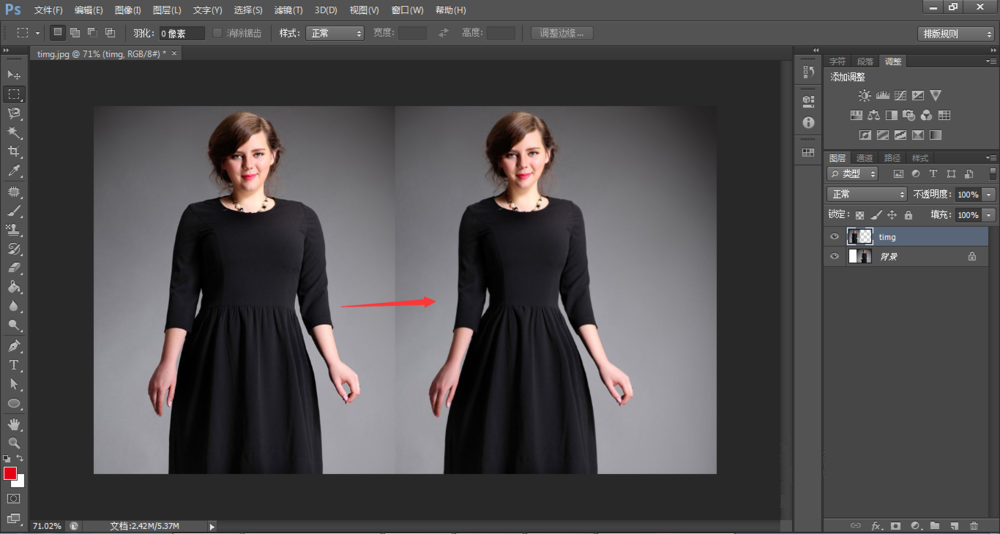1000x534 pixels.
Task: Toggle lock transparent pixels icon
Action: [859, 215]
